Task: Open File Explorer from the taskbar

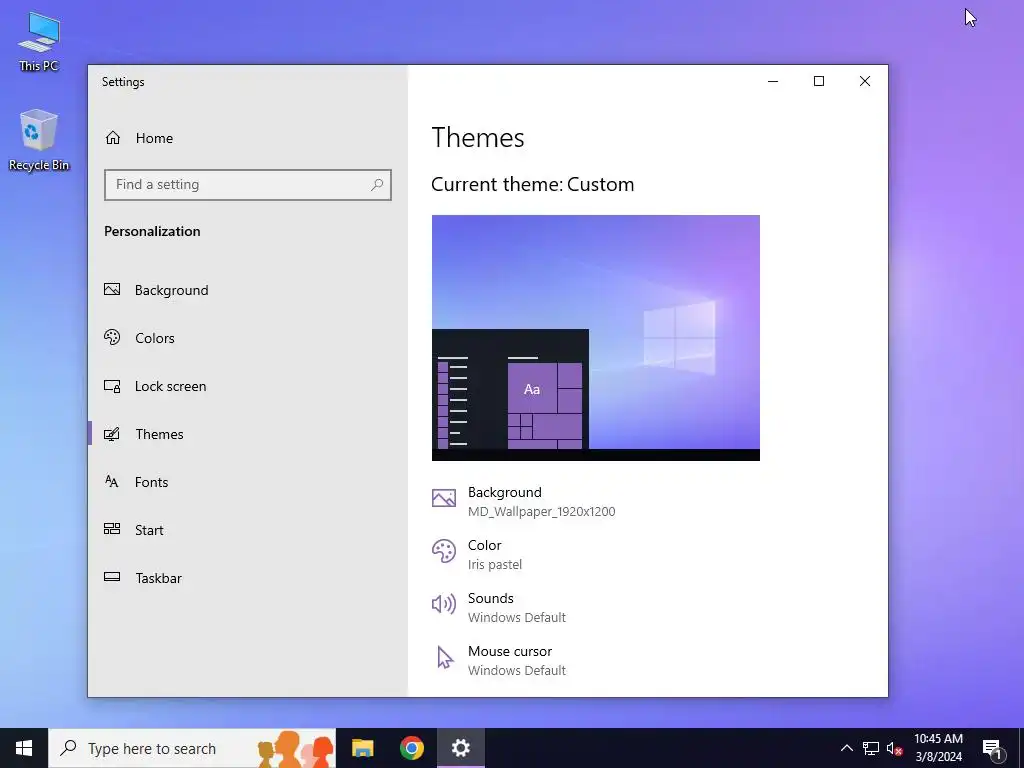Action: [x=362, y=748]
